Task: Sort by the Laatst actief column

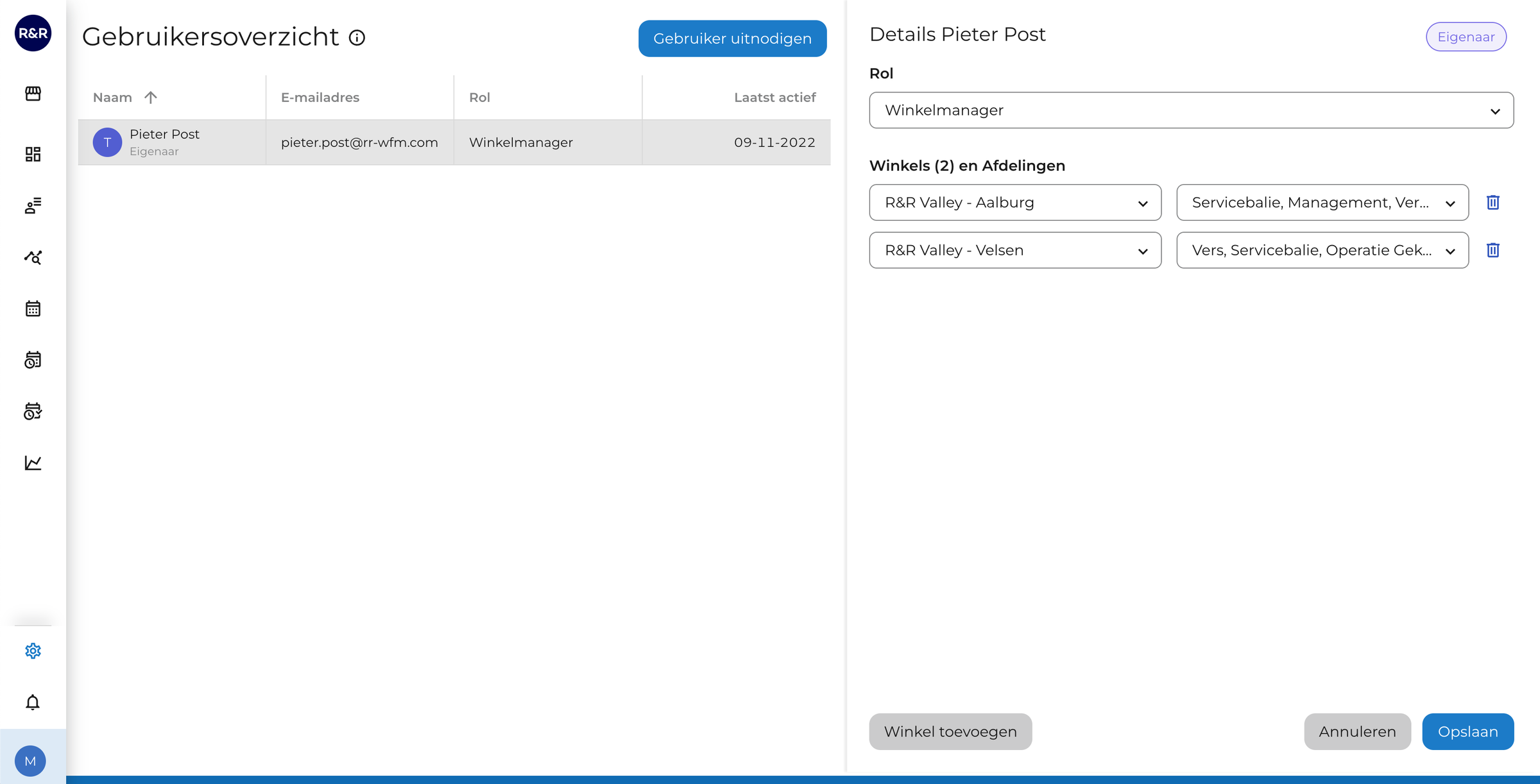Action: [x=774, y=98]
